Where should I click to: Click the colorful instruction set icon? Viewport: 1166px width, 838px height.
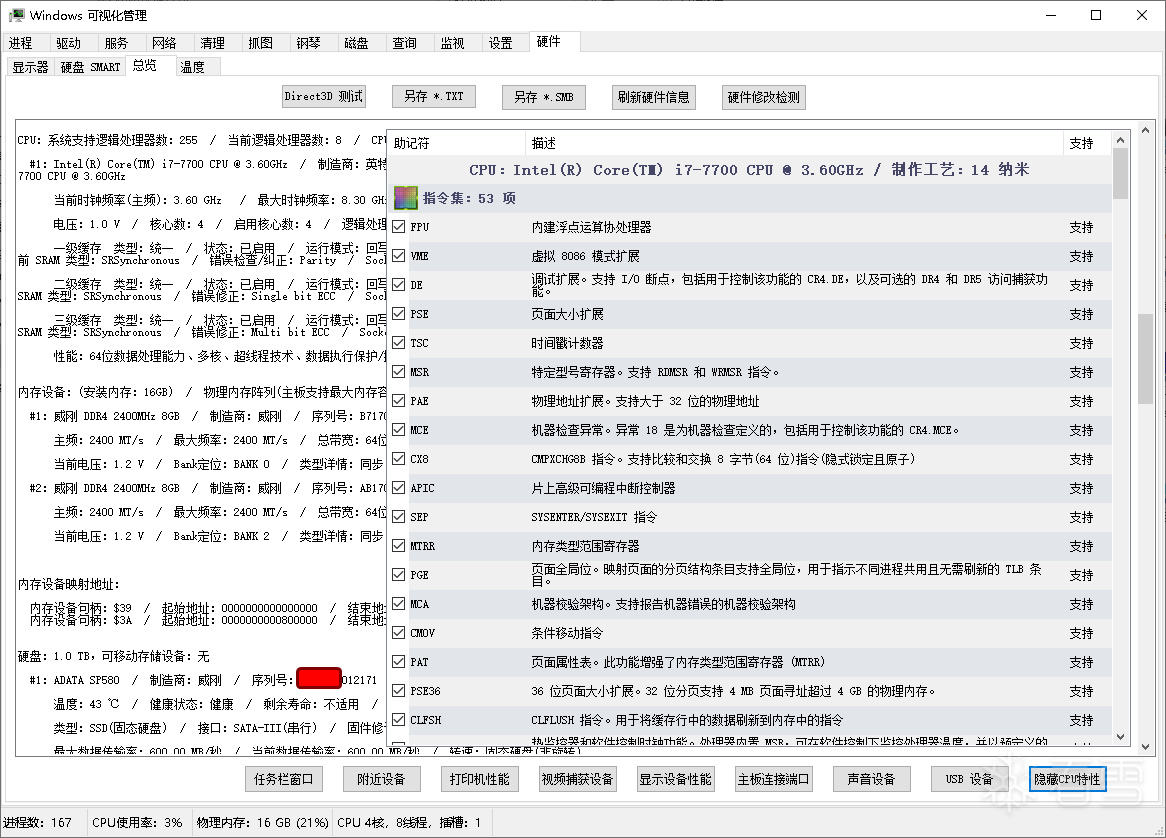click(x=405, y=198)
